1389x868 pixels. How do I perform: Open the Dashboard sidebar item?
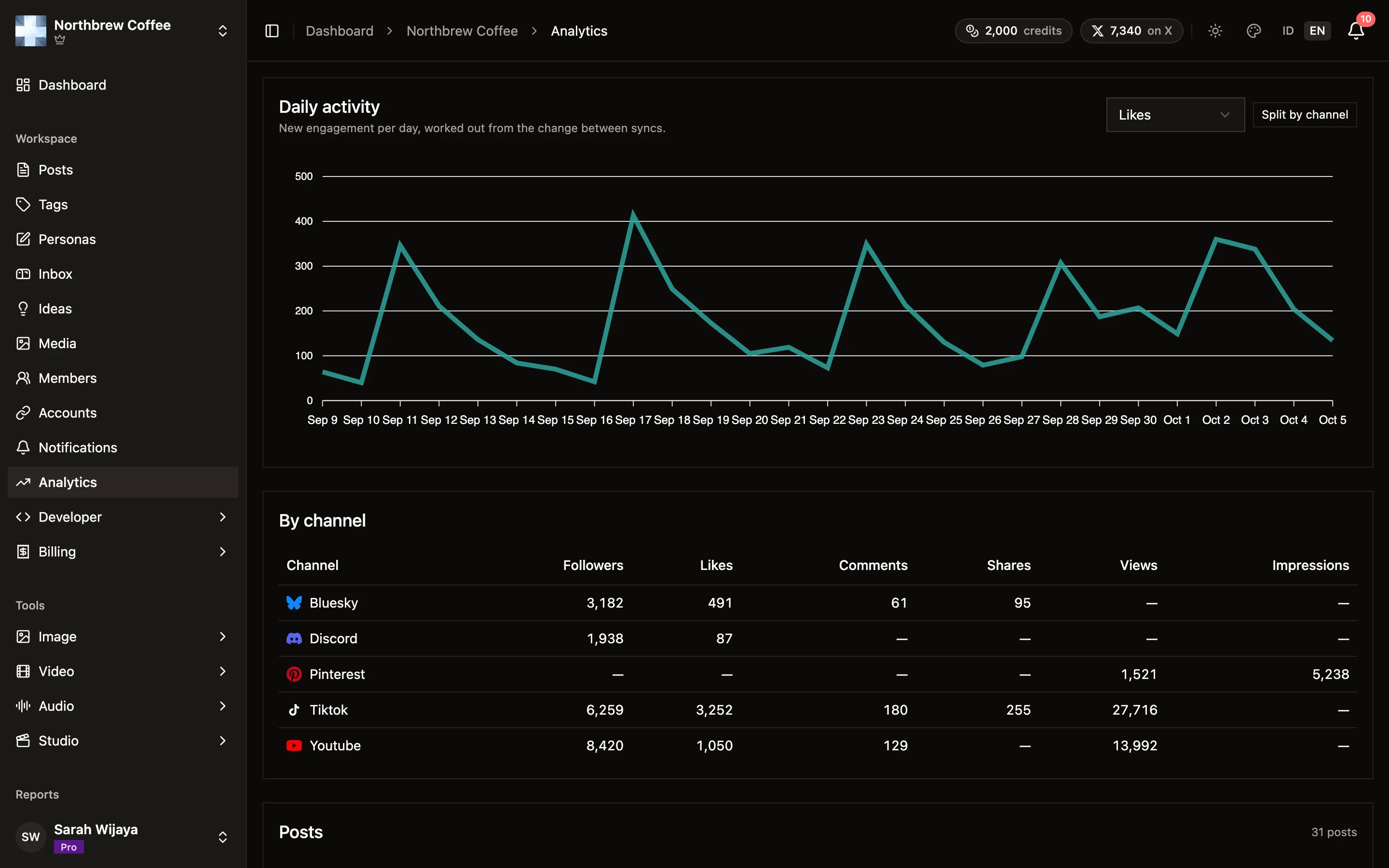(123, 85)
